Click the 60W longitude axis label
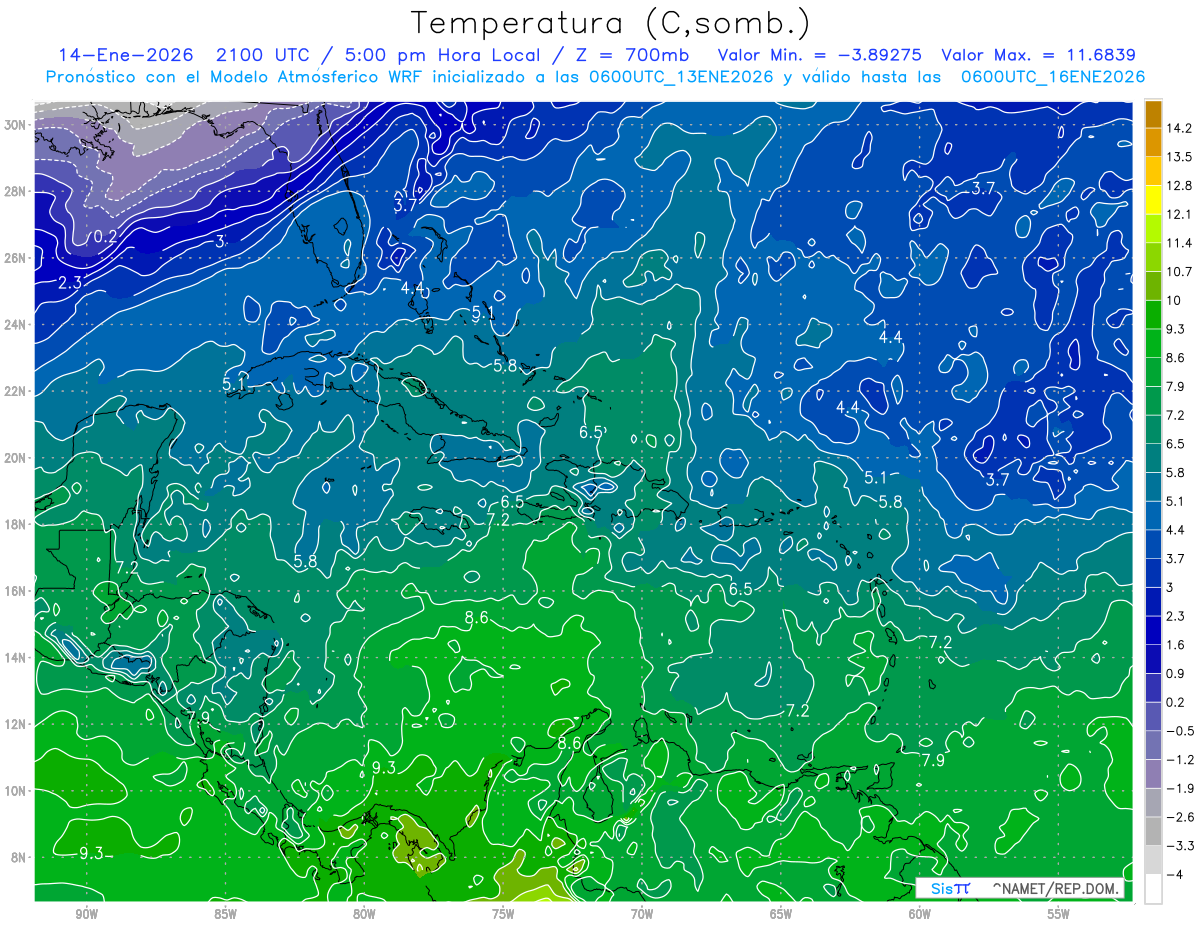The image size is (1200, 927). 920,913
